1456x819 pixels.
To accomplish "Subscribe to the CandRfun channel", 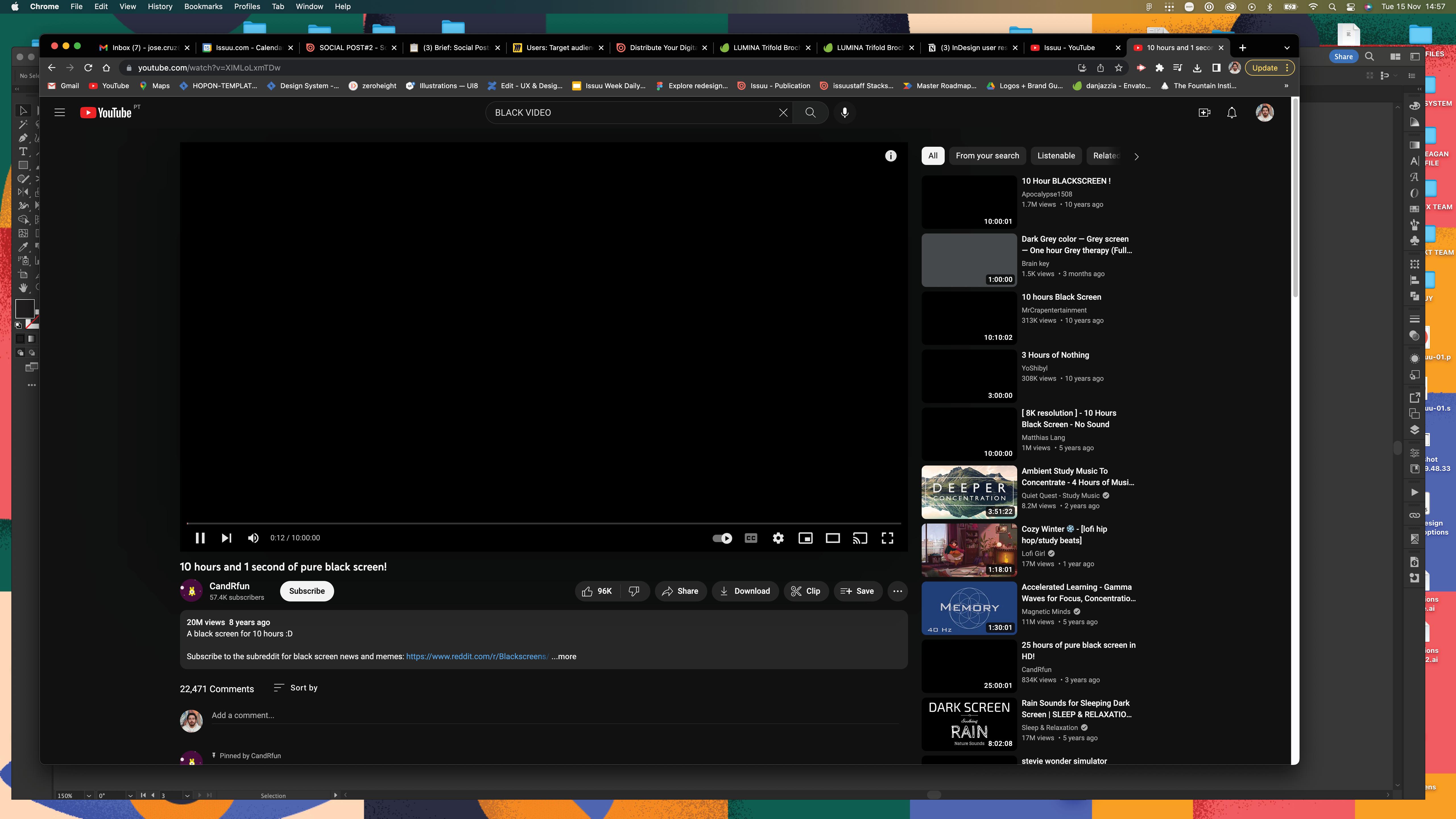I will click(306, 591).
